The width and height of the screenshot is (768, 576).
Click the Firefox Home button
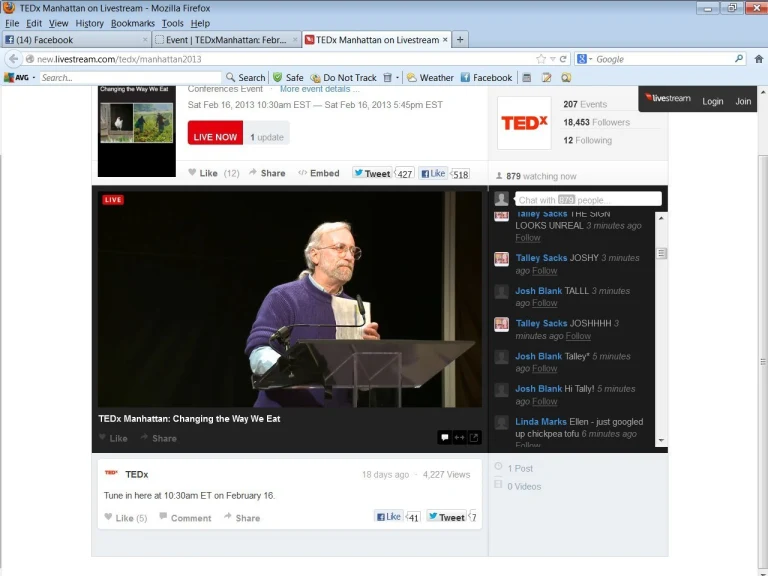pyautogui.click(x=758, y=59)
